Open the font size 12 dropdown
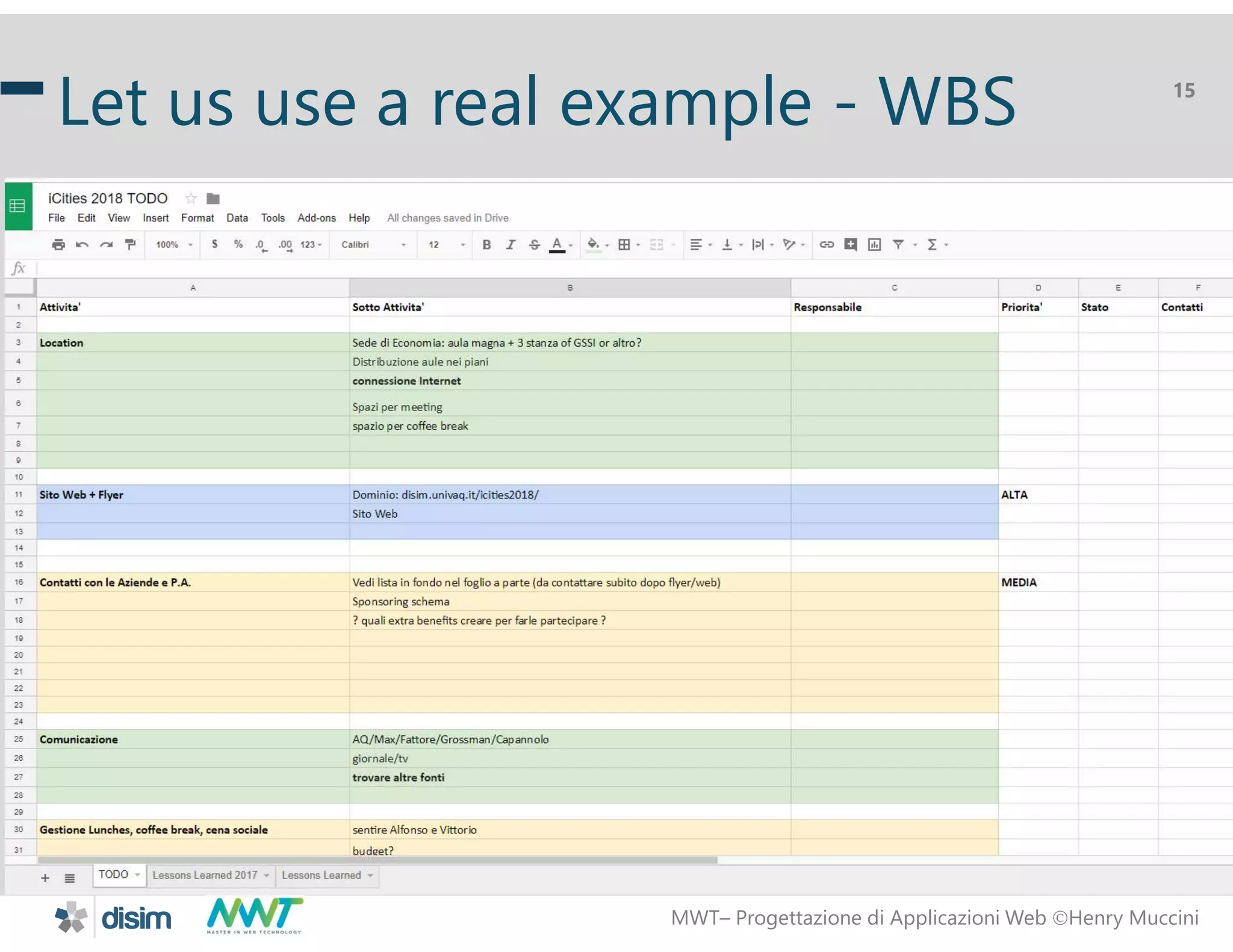 tap(447, 244)
